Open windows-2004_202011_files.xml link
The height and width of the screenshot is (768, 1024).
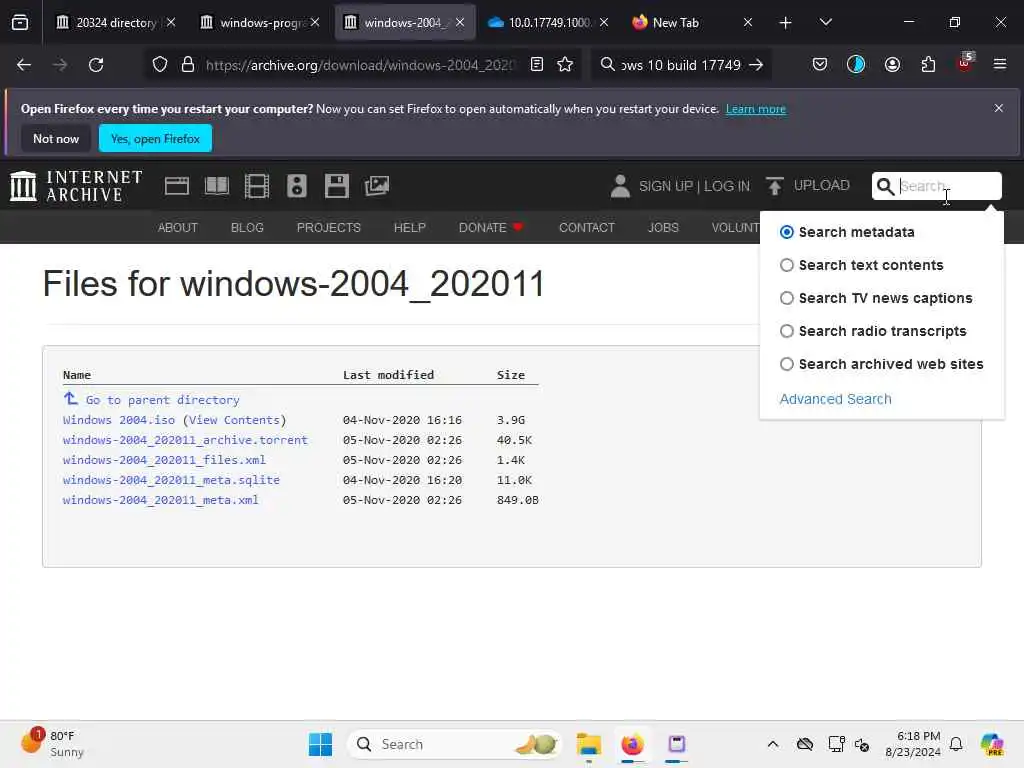pos(164,460)
